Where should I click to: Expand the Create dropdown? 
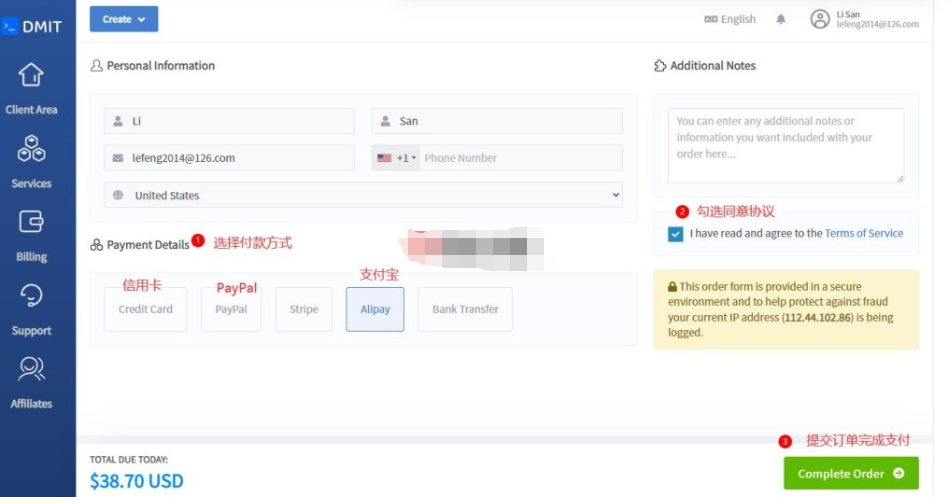point(124,19)
